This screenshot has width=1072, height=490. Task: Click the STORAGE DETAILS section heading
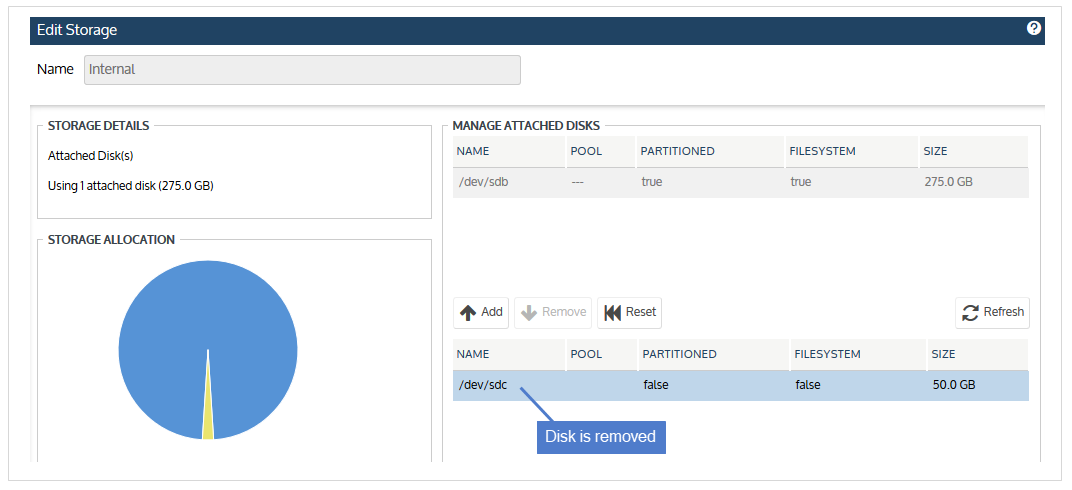[98, 126]
